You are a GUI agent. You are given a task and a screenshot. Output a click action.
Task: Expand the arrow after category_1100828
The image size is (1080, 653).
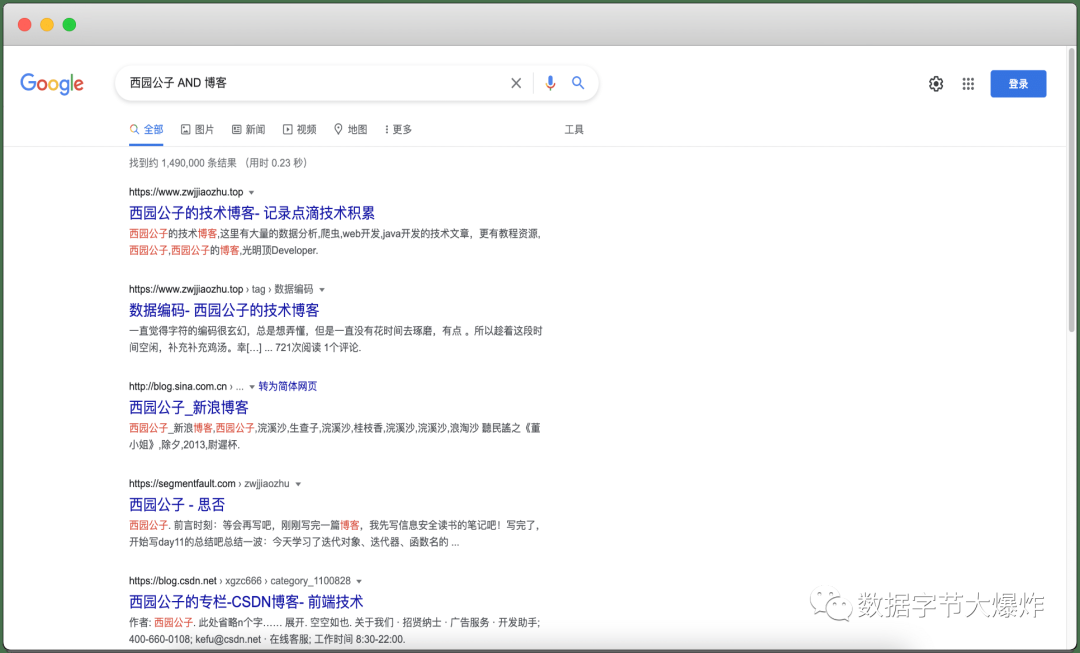coord(359,581)
